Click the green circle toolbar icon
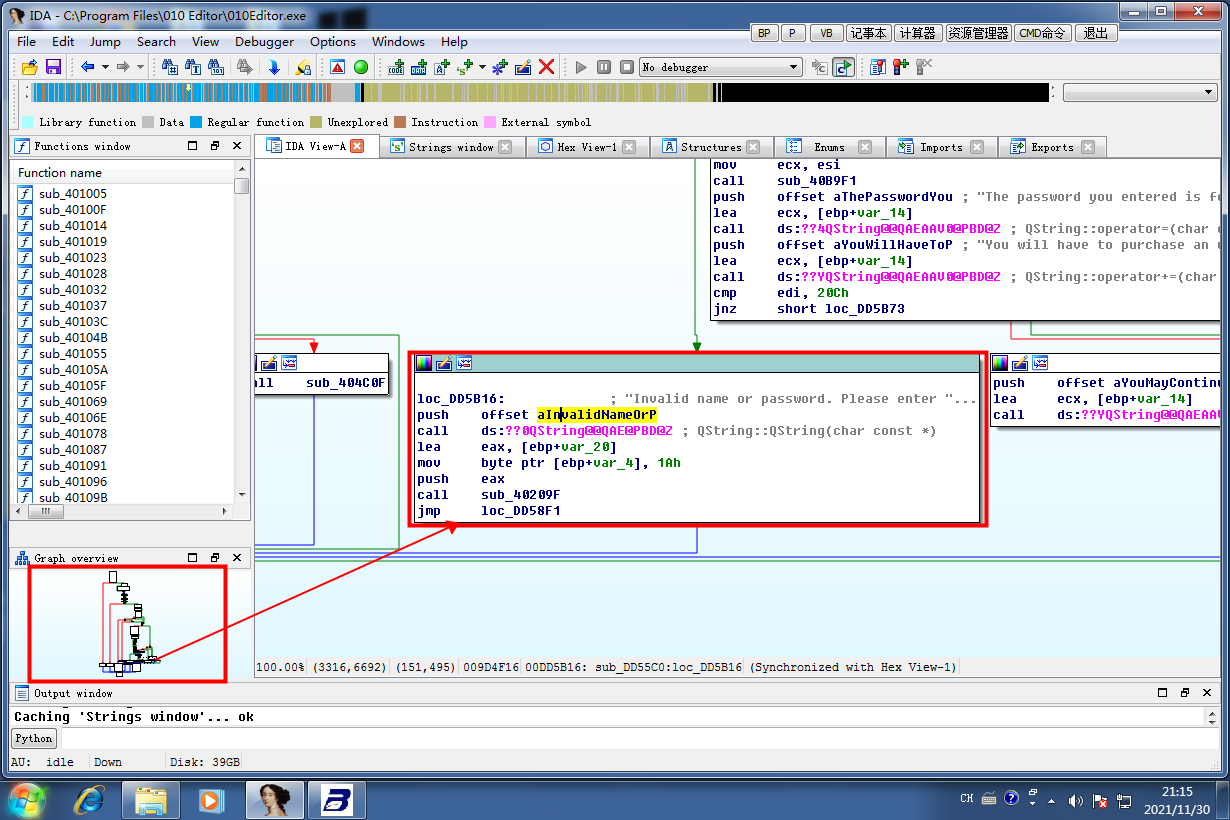Screen dimensions: 1230x820 (x=361, y=67)
